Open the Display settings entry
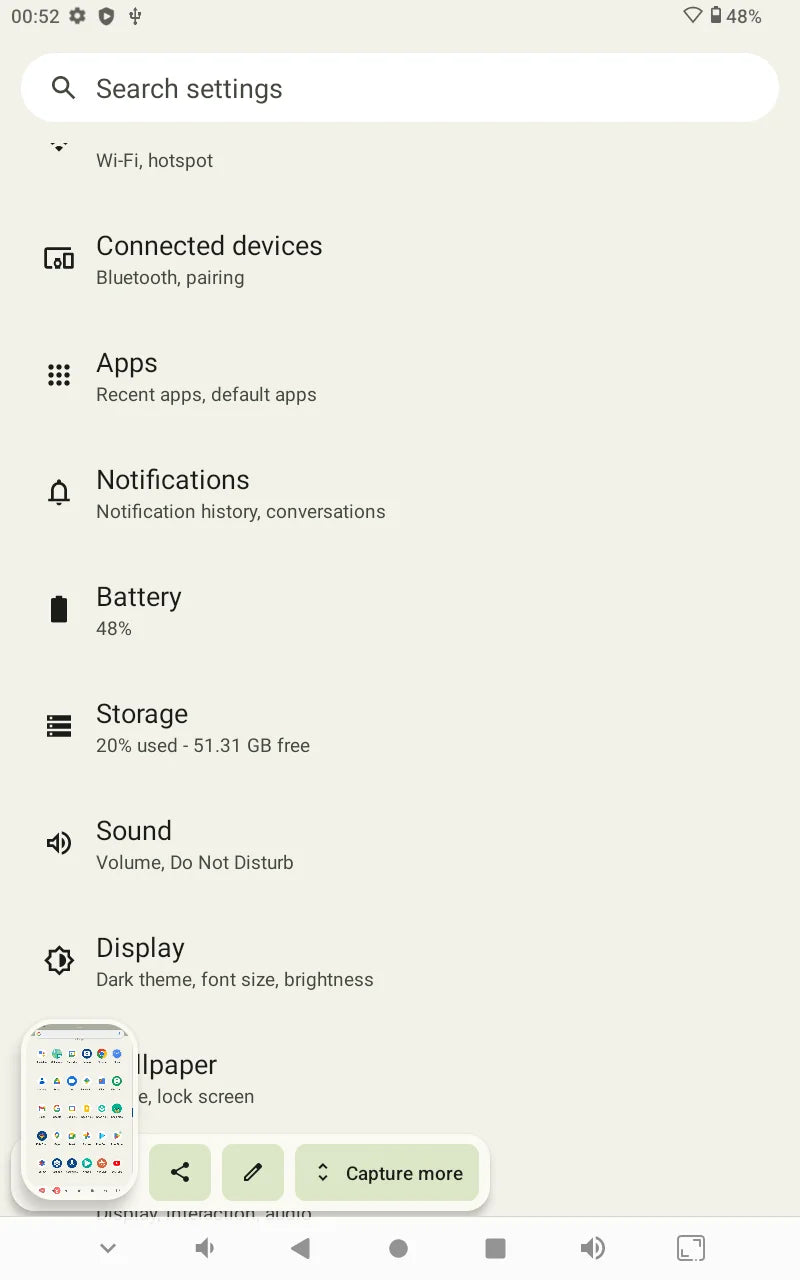The width and height of the screenshot is (800, 1280). coord(400,962)
